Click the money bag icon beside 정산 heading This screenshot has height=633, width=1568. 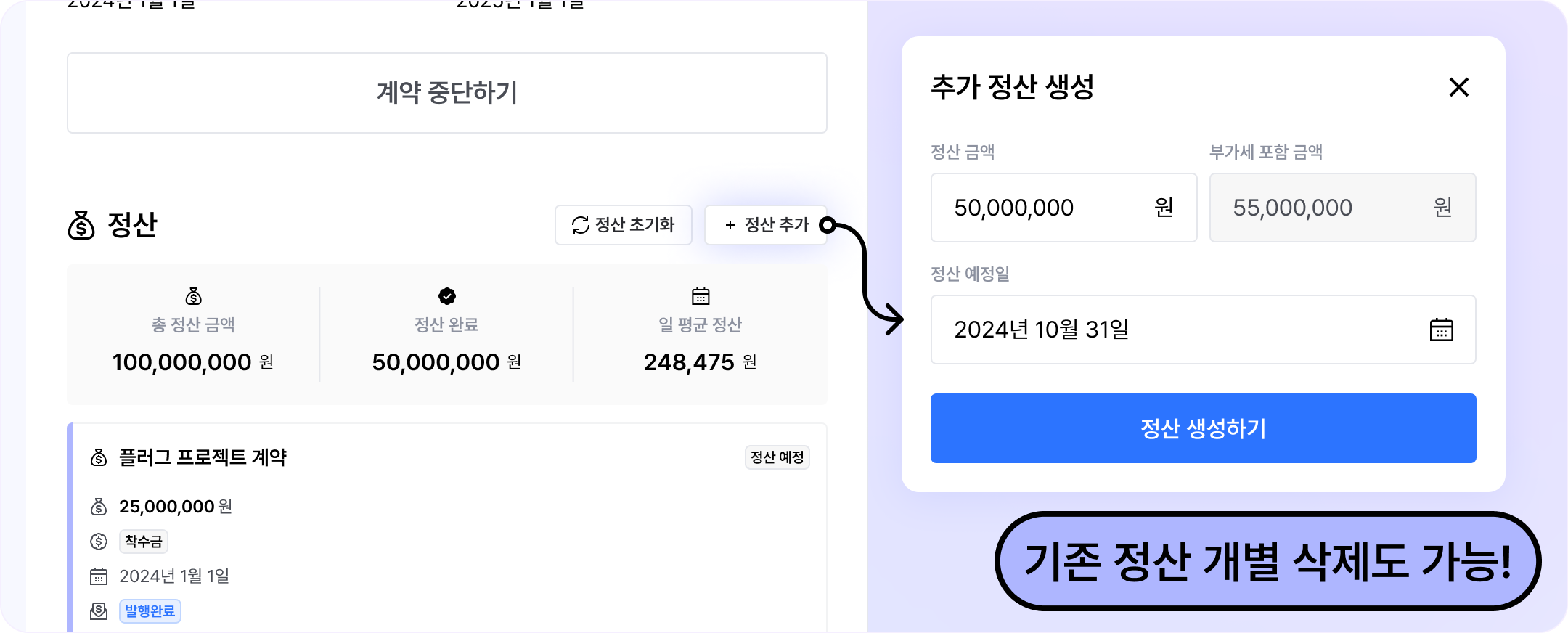coord(81,225)
